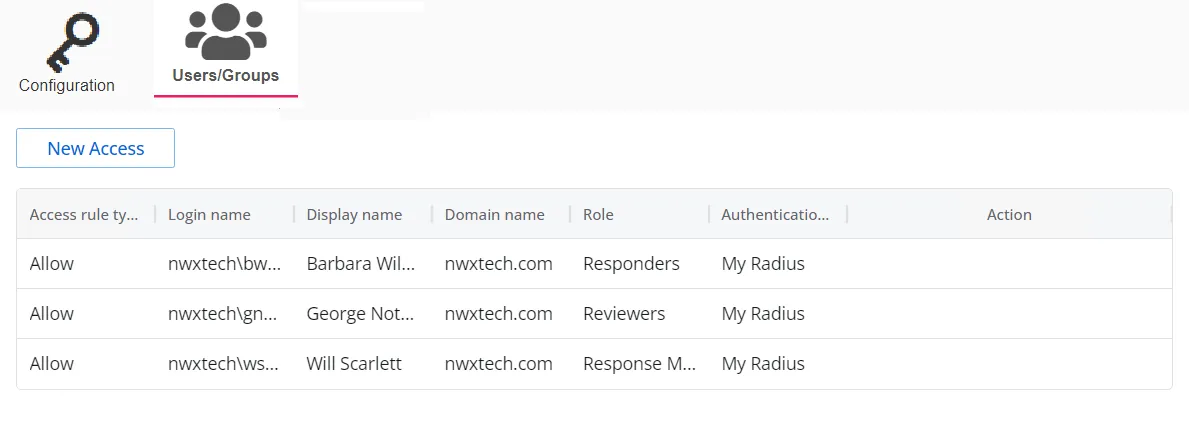Sort by Authentication column header
Viewport: 1189px width, 446px height.
[775, 215]
